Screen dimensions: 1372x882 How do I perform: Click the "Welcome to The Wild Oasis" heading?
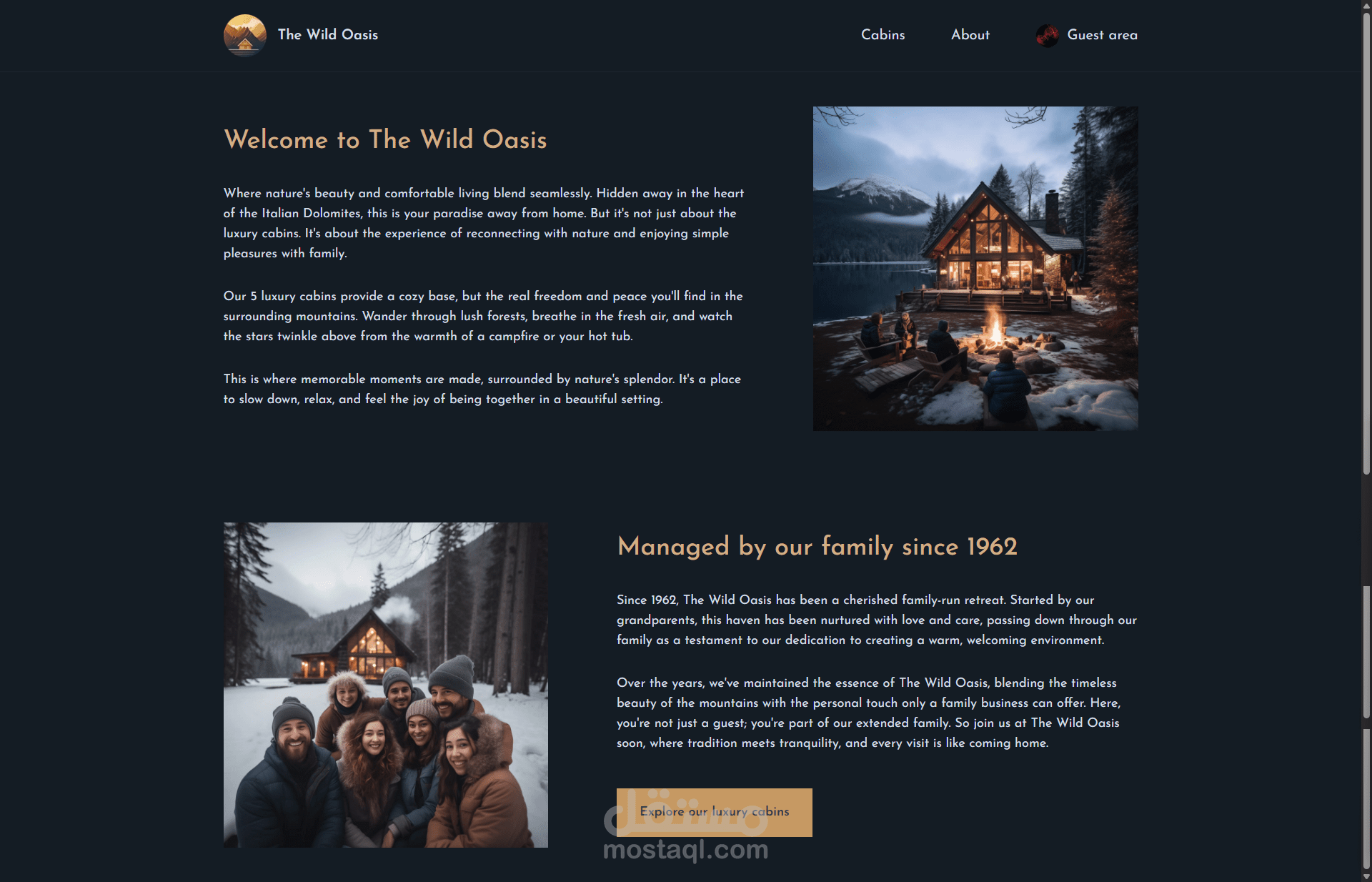385,139
